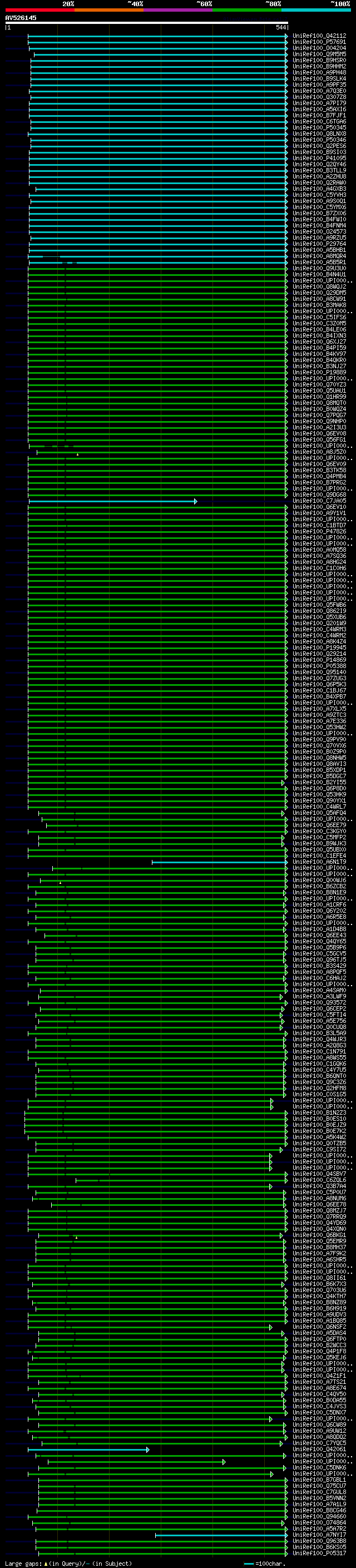Click the UniRef100_Q963B8 hit label

tap(319, 1541)
